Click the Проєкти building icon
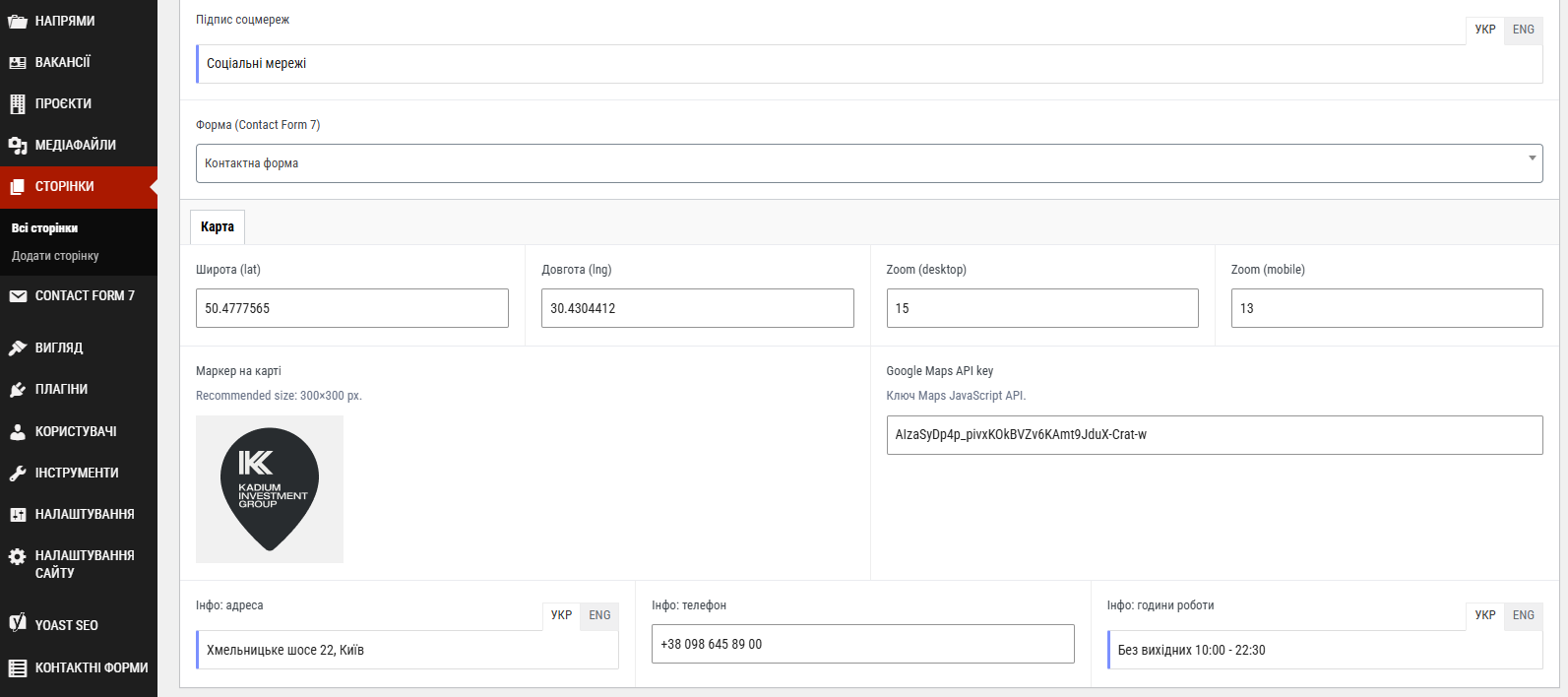The height and width of the screenshot is (697, 1568). click(18, 103)
